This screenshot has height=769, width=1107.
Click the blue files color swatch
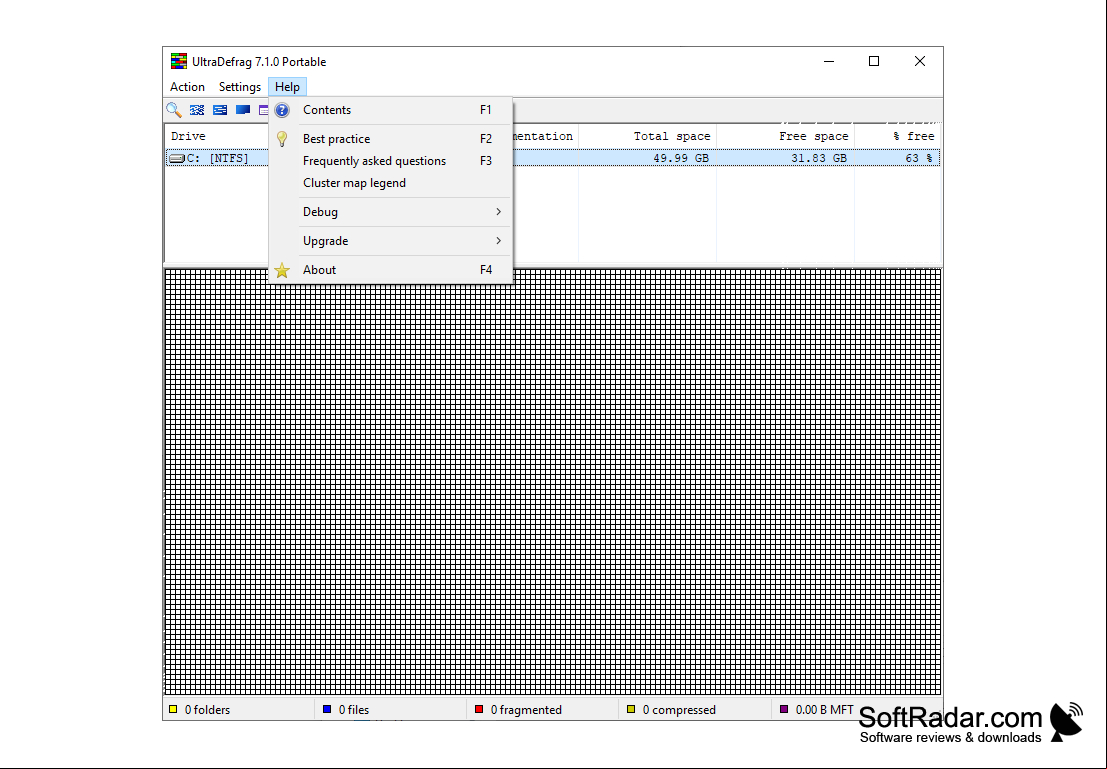(x=327, y=709)
